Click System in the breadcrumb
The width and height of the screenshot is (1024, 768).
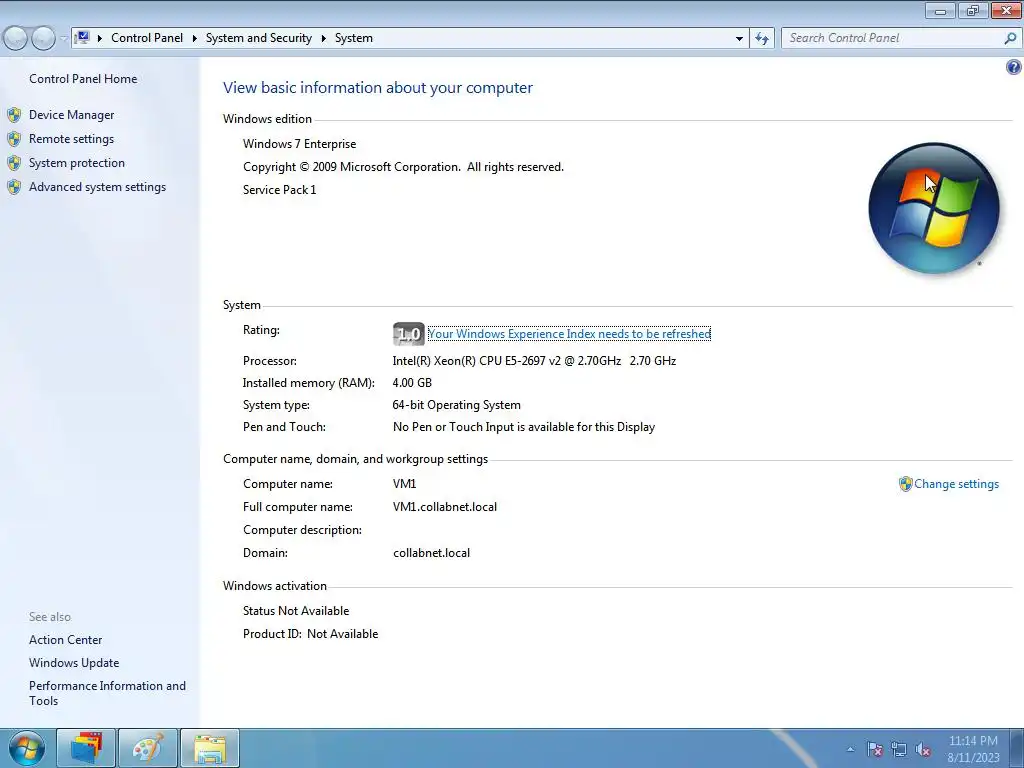[354, 38]
